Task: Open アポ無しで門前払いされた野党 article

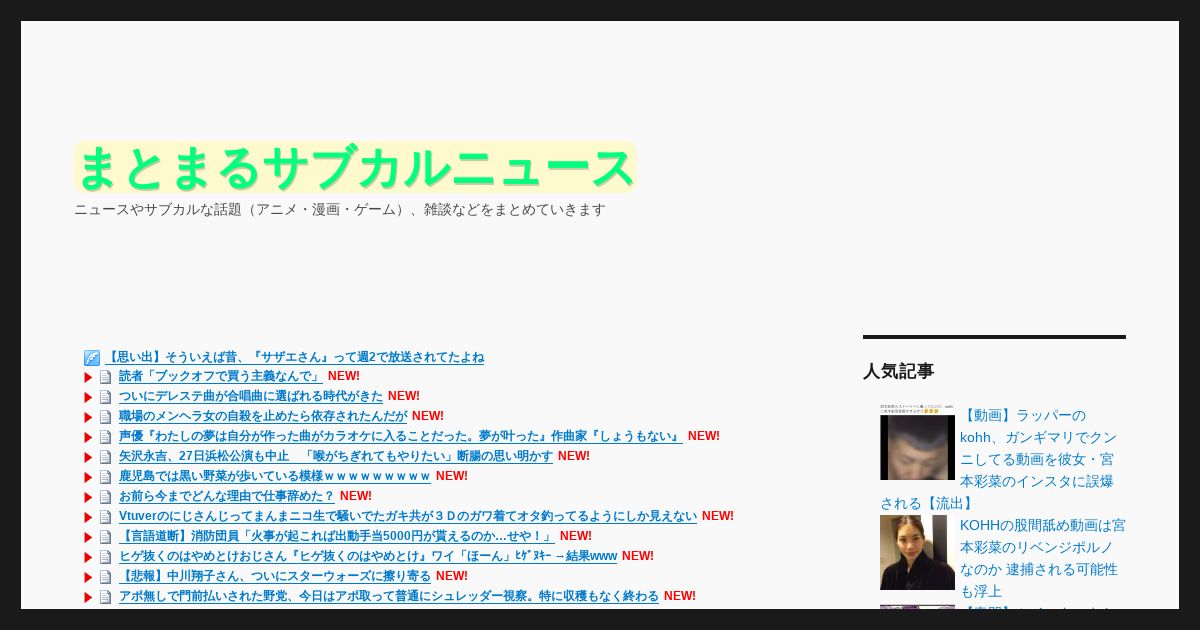Action: click(389, 597)
